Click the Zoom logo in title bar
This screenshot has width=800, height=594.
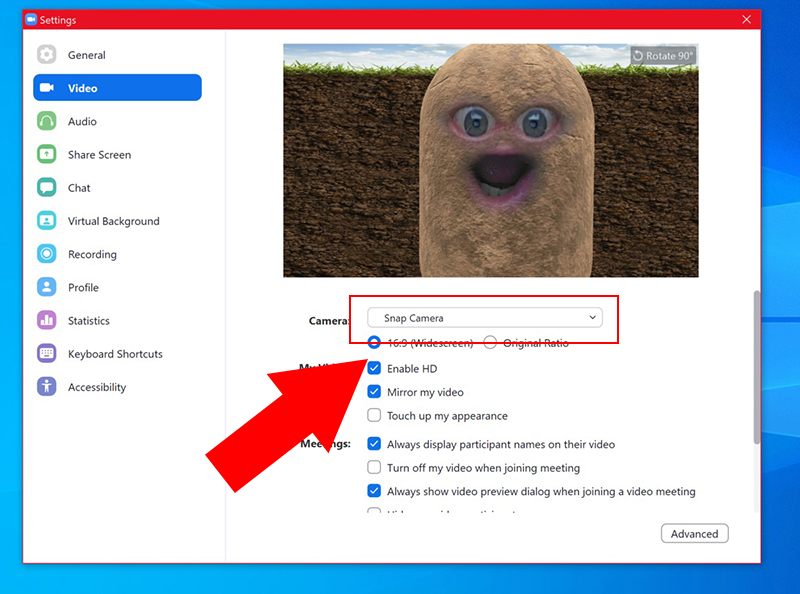(31, 19)
